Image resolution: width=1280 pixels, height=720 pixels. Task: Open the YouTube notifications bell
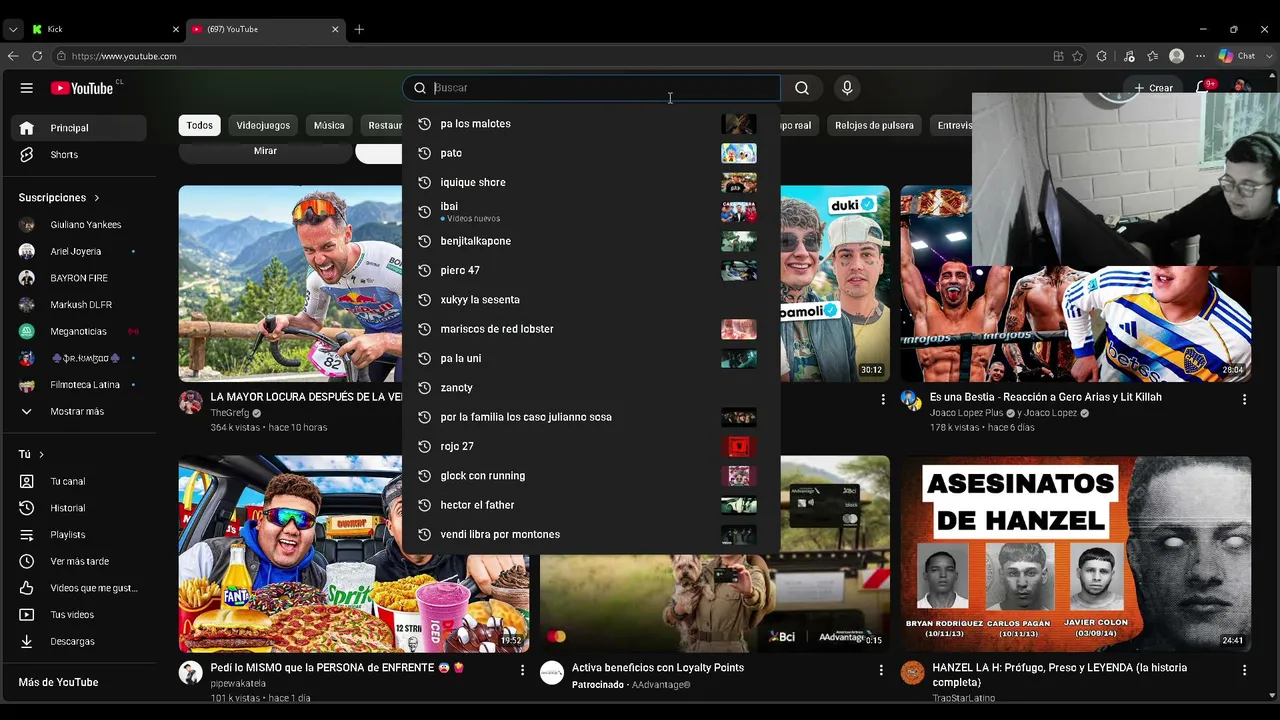pos(1205,88)
